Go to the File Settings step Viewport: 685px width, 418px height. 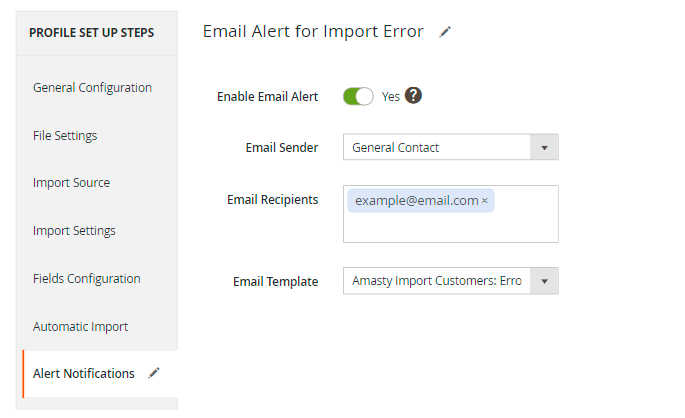click(65, 135)
